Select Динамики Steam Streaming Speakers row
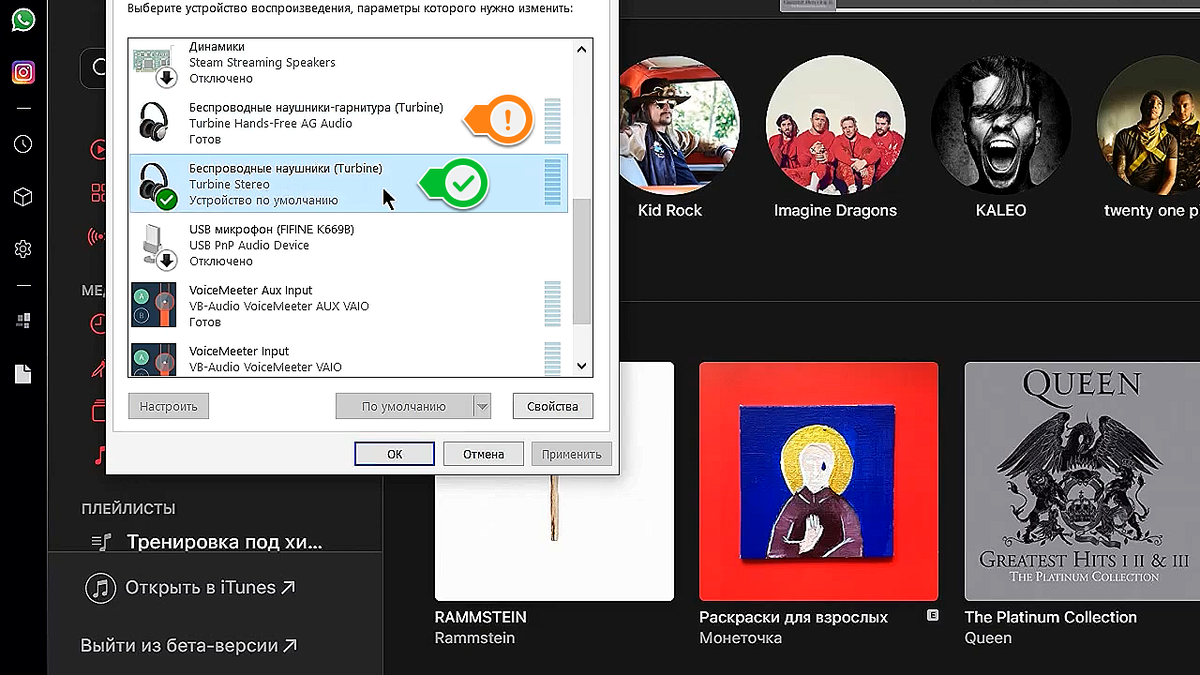This screenshot has width=1200, height=675. (x=350, y=63)
